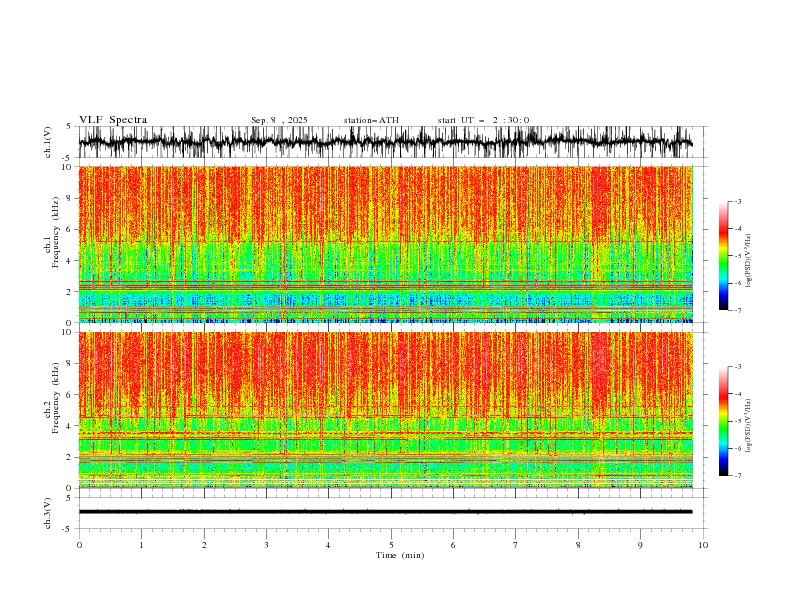
Task: Click the 'Time (min)' axis label
Action: (400, 555)
